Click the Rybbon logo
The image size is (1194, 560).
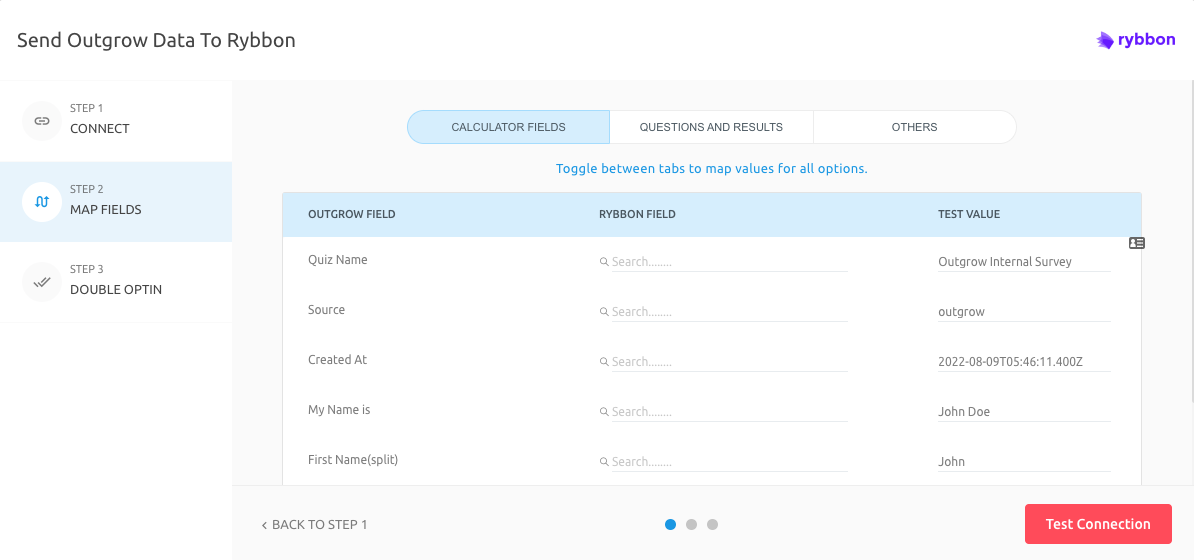click(1135, 40)
